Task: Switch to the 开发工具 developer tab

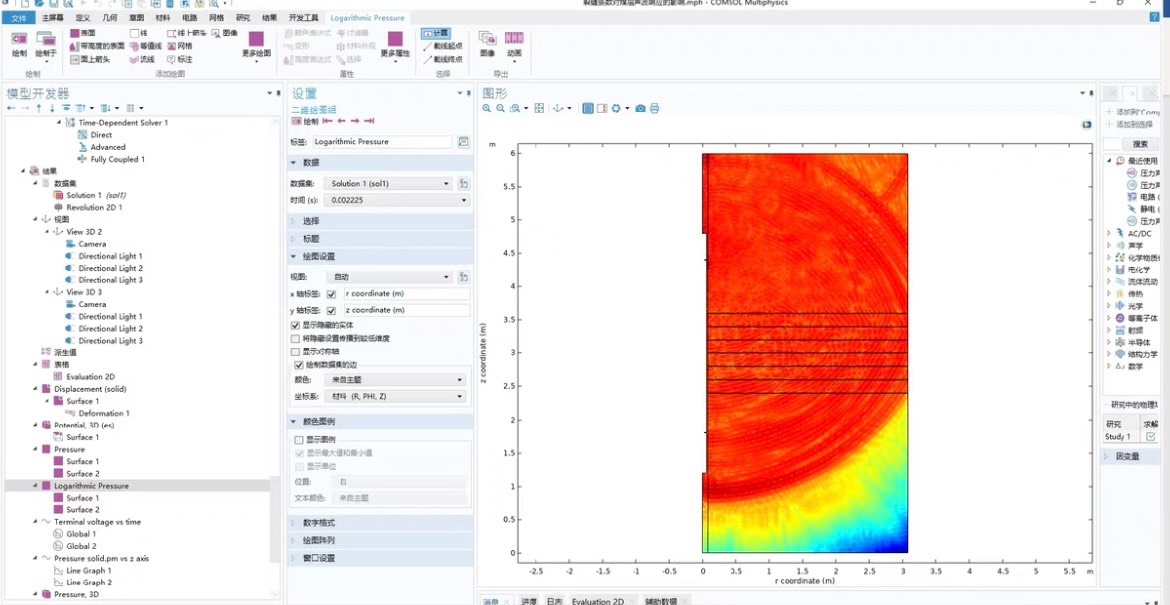Action: click(x=304, y=18)
